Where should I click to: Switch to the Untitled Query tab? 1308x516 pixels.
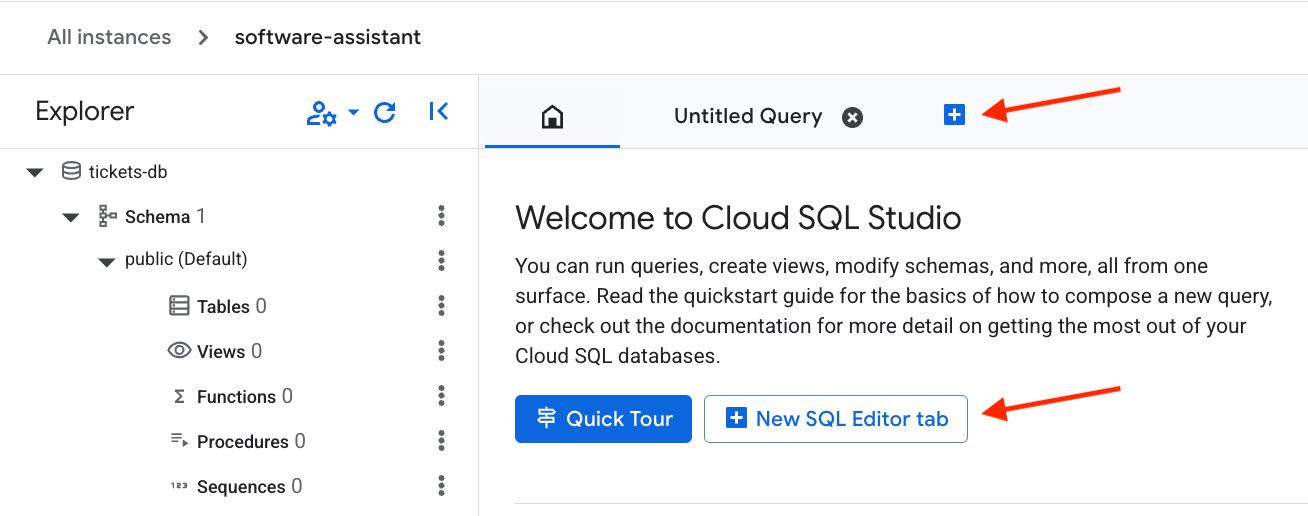click(x=747, y=117)
